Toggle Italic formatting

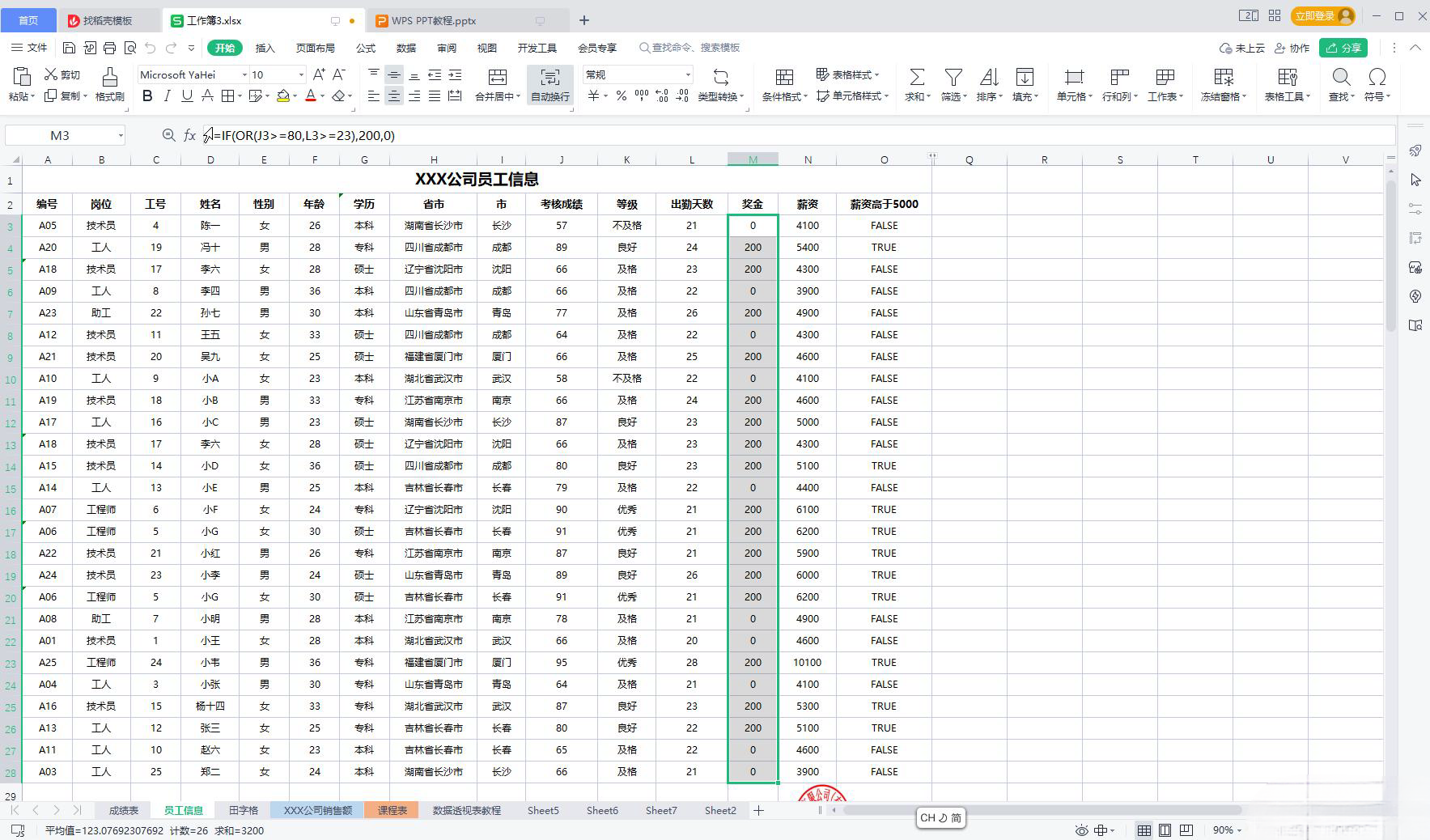pyautogui.click(x=167, y=95)
